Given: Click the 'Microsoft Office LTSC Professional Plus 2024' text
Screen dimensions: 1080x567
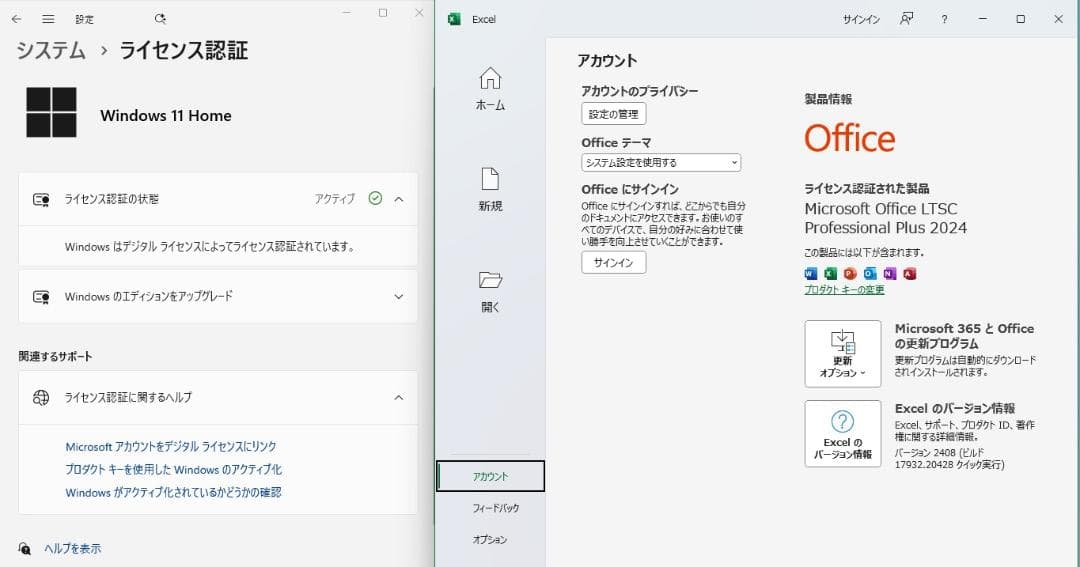Looking at the screenshot, I should click(x=886, y=218).
